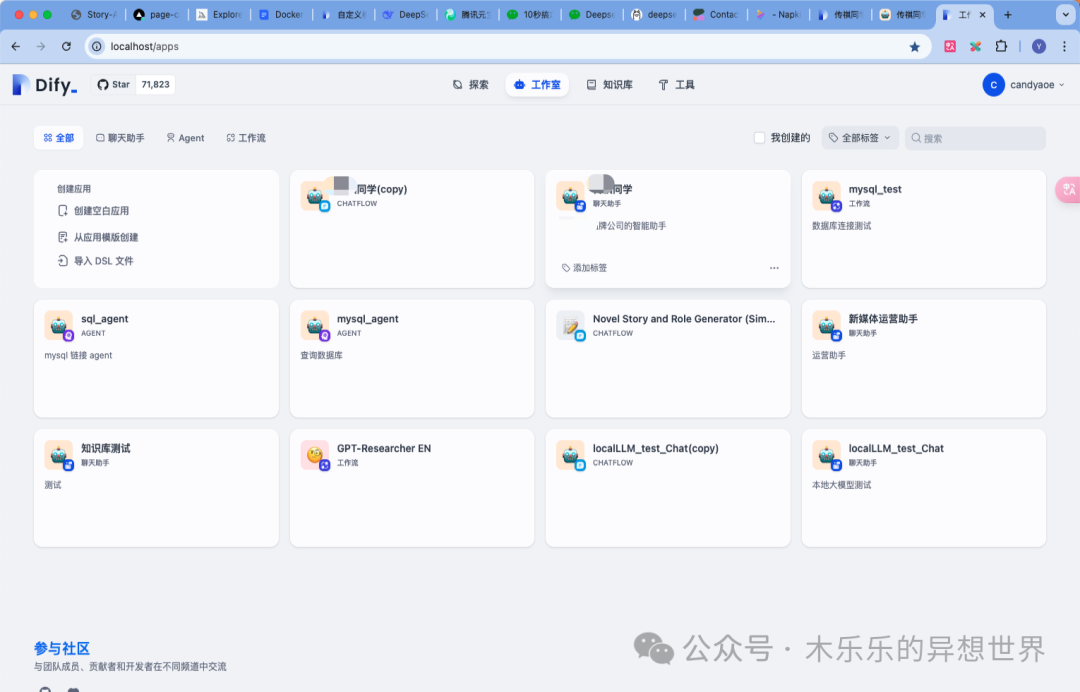
Task: Click the sql_agent app title
Action: pos(105,319)
